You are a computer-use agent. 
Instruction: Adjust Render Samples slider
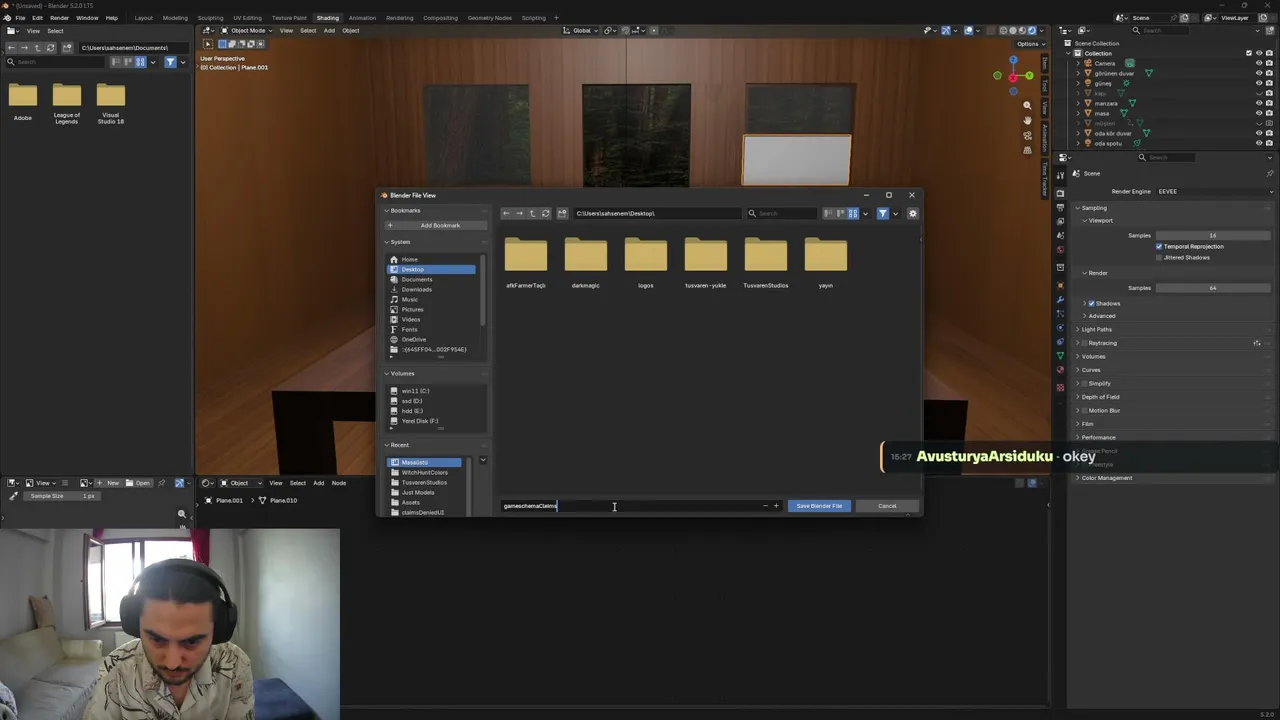[1213, 288]
